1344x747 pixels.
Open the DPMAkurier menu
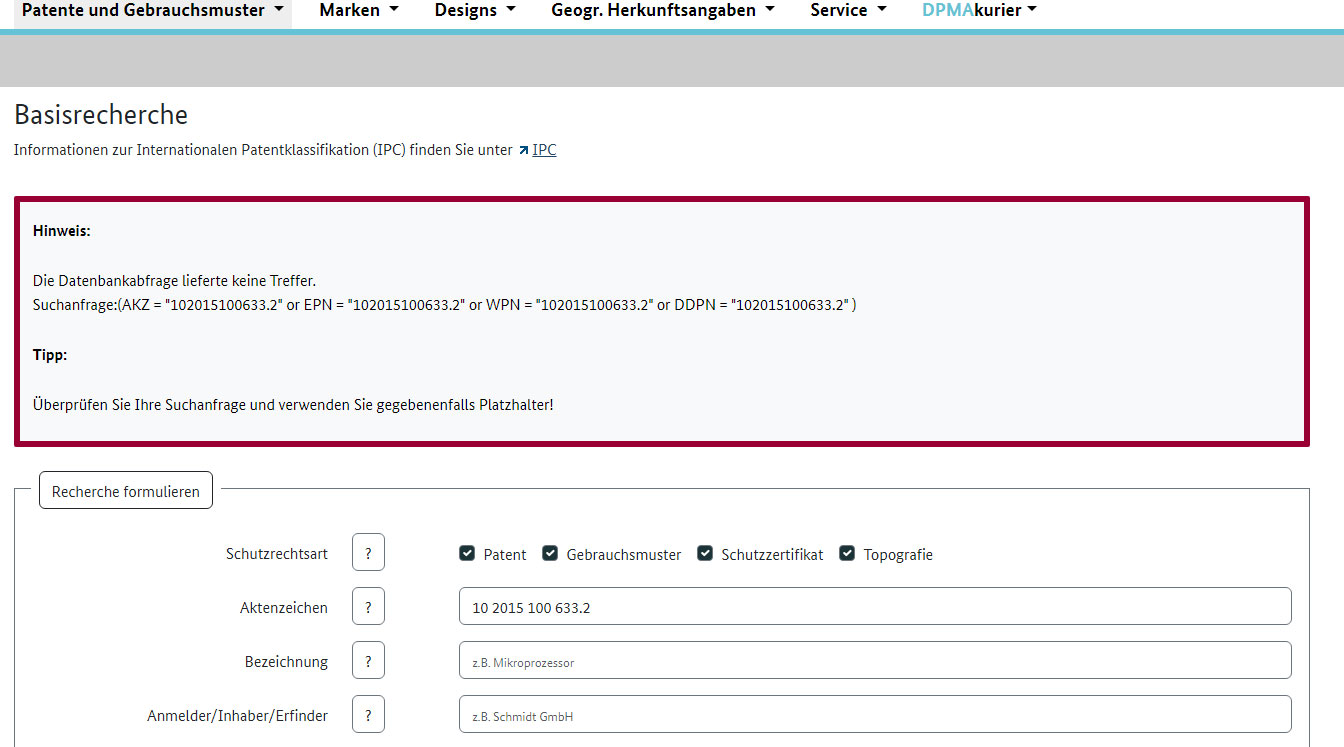point(979,11)
